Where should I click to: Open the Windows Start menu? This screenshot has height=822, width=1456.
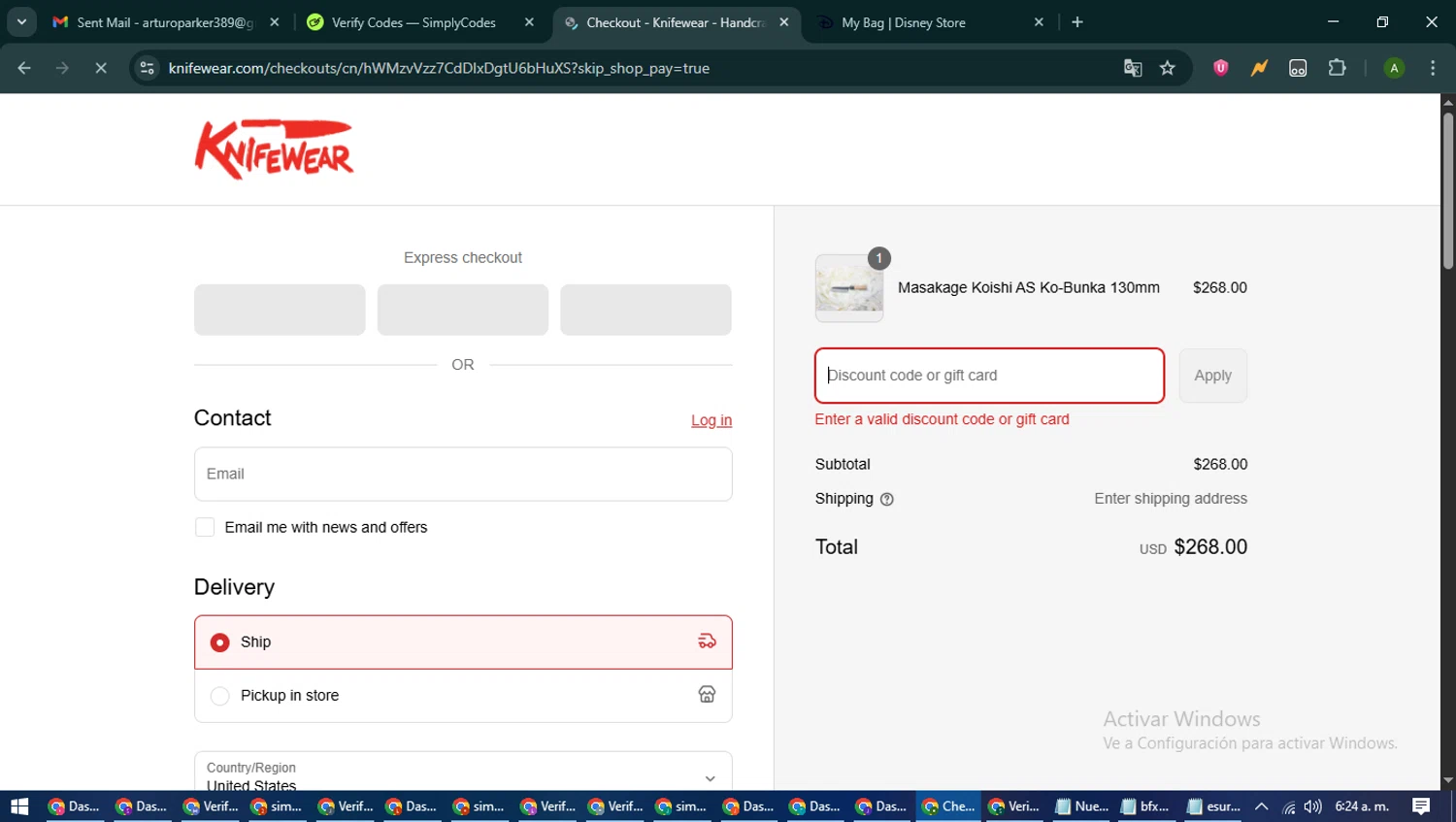(19, 806)
